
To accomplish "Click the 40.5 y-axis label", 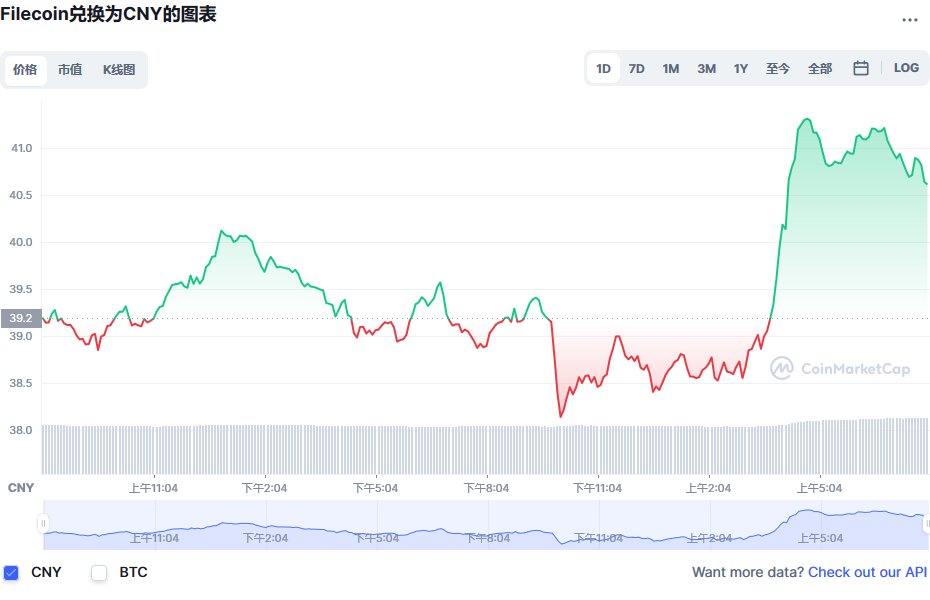I will click(21, 195).
